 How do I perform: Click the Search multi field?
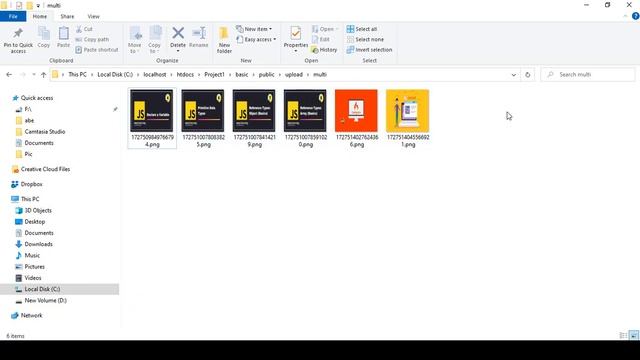click(x=588, y=75)
